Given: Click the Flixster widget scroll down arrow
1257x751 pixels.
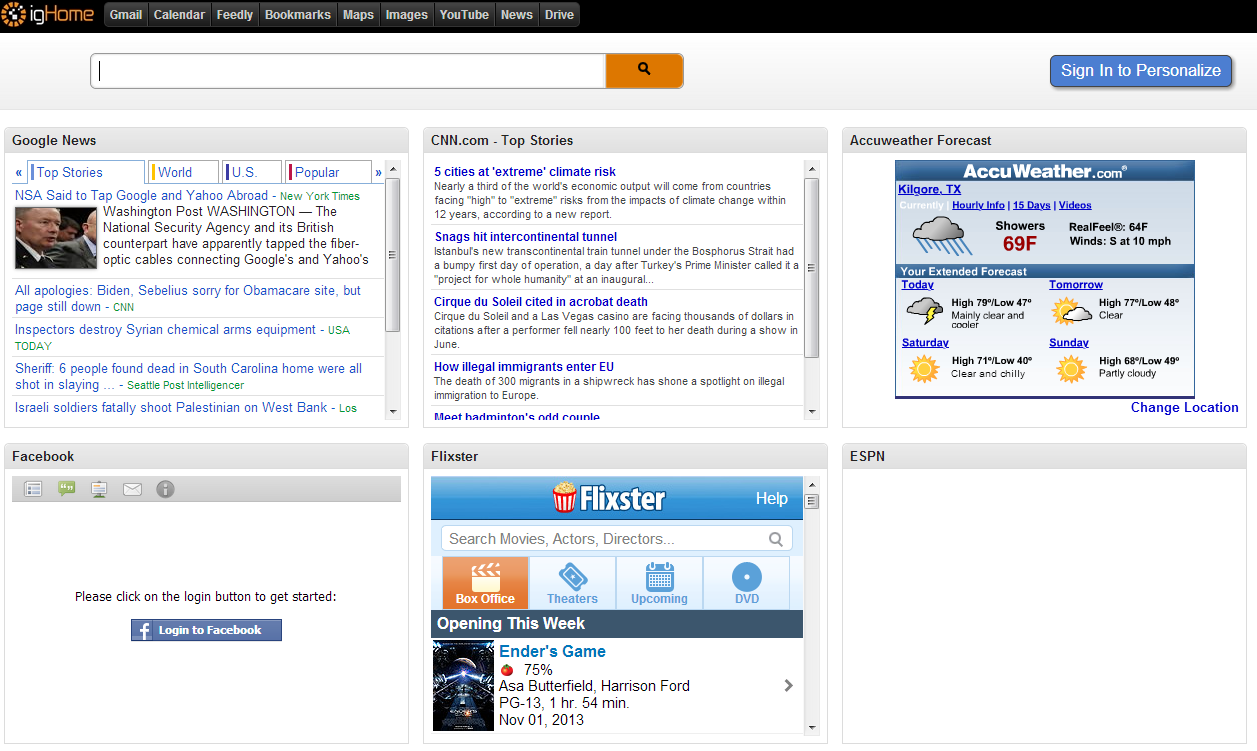Looking at the screenshot, I should point(812,728).
